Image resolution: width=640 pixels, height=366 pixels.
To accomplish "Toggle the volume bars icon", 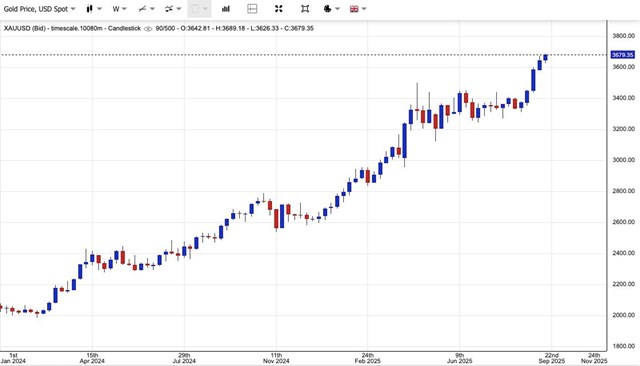I will pyautogui.click(x=226, y=9).
